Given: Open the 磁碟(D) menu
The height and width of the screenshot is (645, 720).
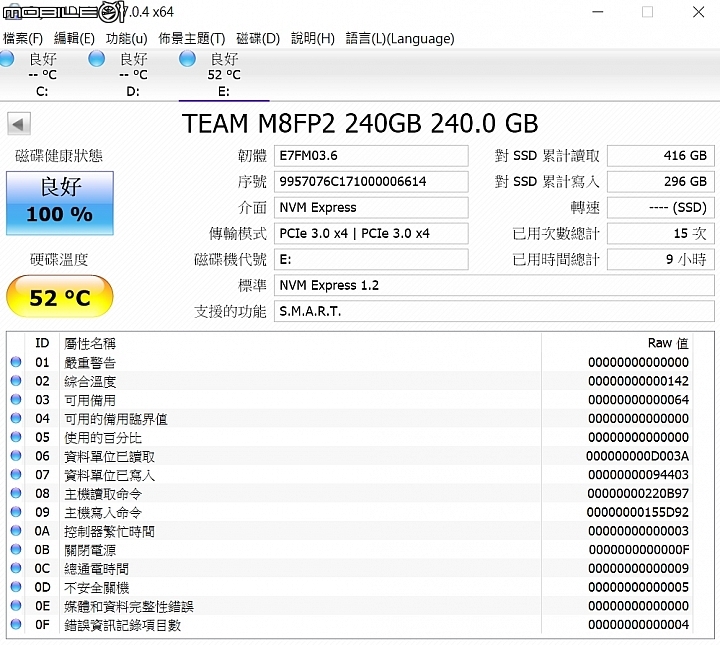Looking at the screenshot, I should click(258, 38).
